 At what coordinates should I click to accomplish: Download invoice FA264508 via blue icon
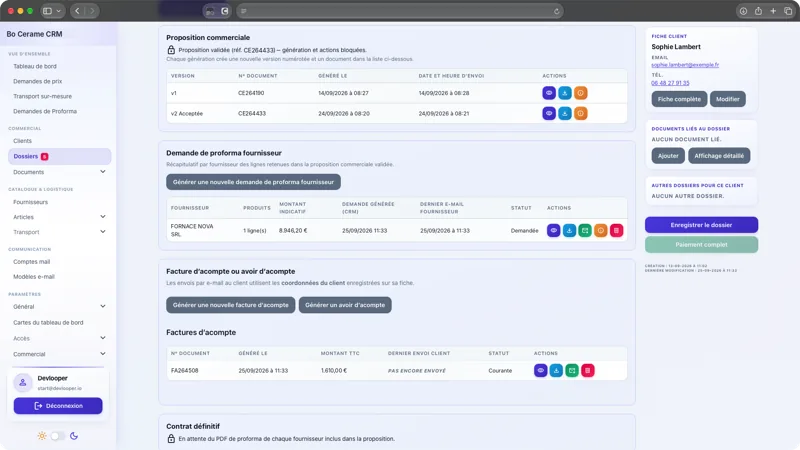pos(556,370)
